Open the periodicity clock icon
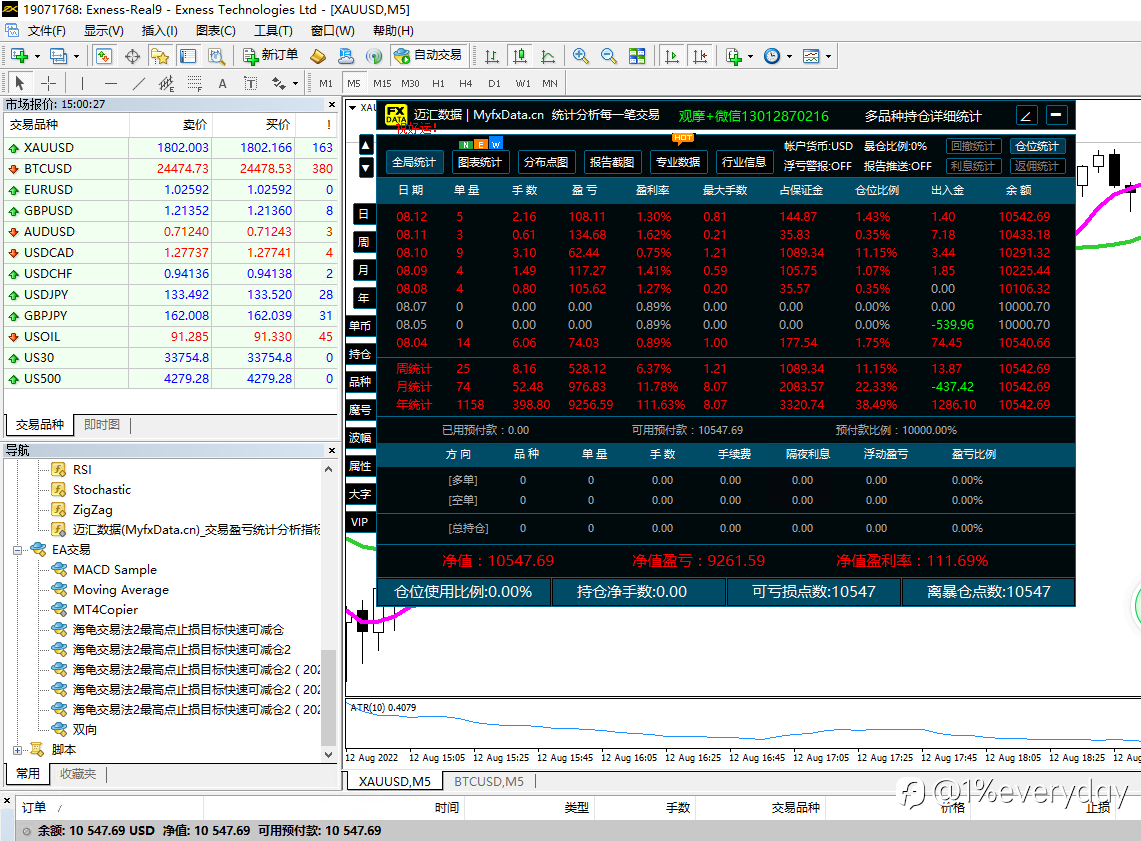 coord(772,56)
